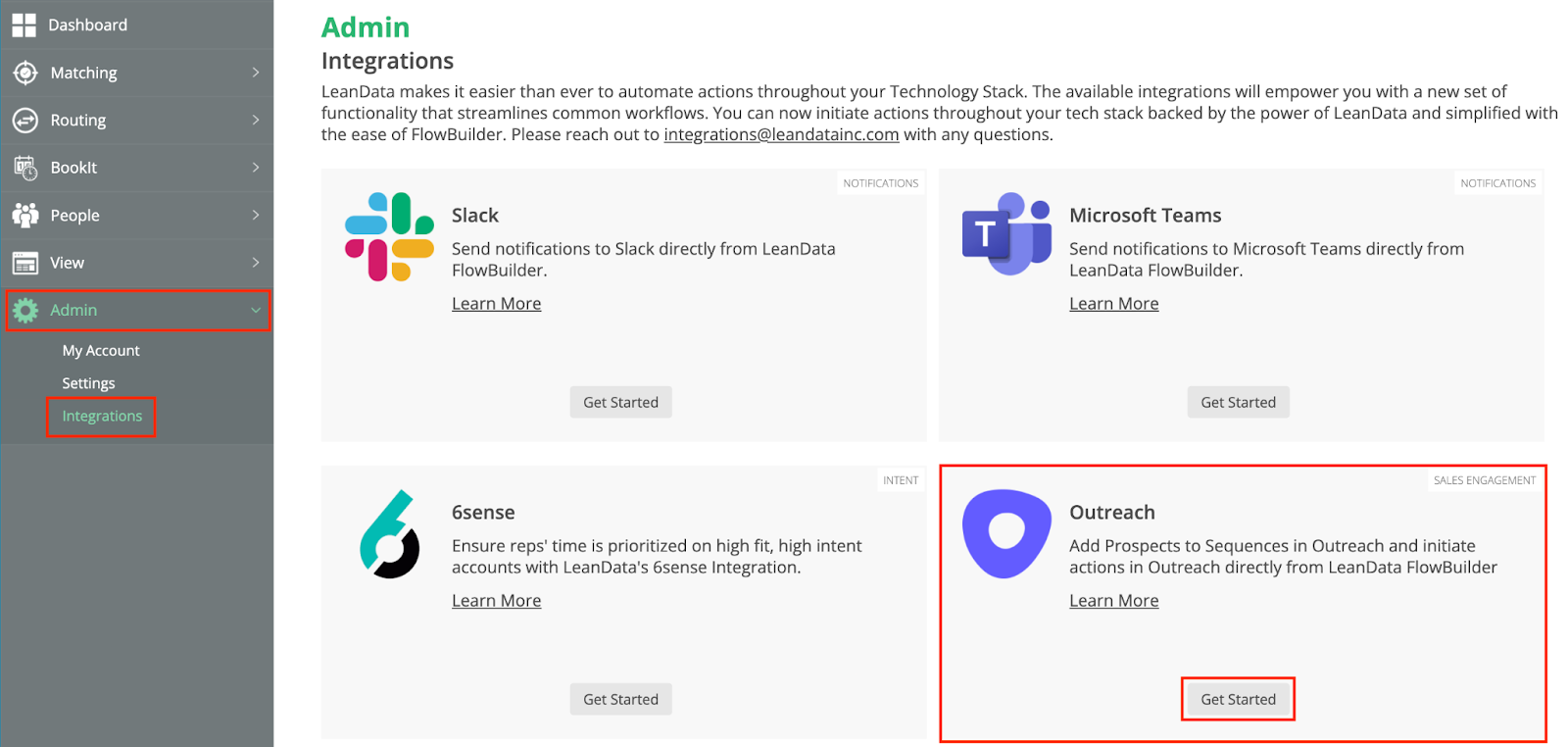
Task: Click the BookIt calendar icon
Action: (25, 168)
